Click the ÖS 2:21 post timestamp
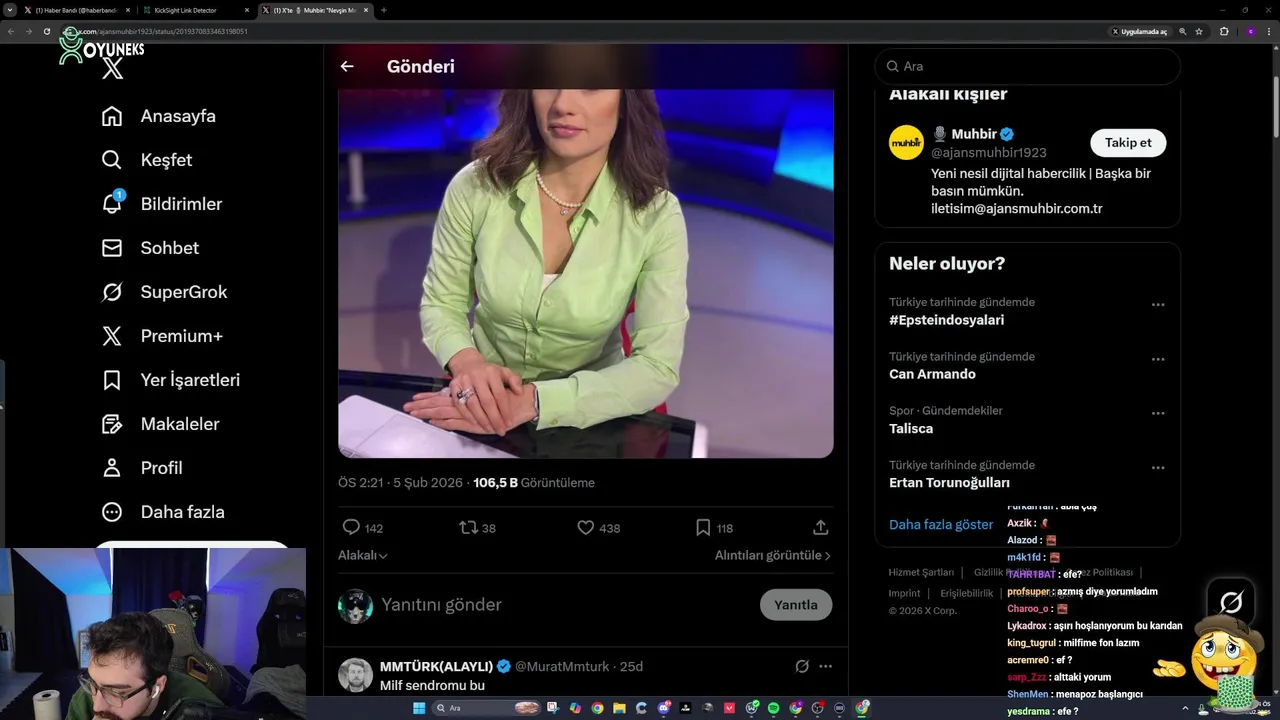This screenshot has width=1280, height=720. pyautogui.click(x=400, y=482)
